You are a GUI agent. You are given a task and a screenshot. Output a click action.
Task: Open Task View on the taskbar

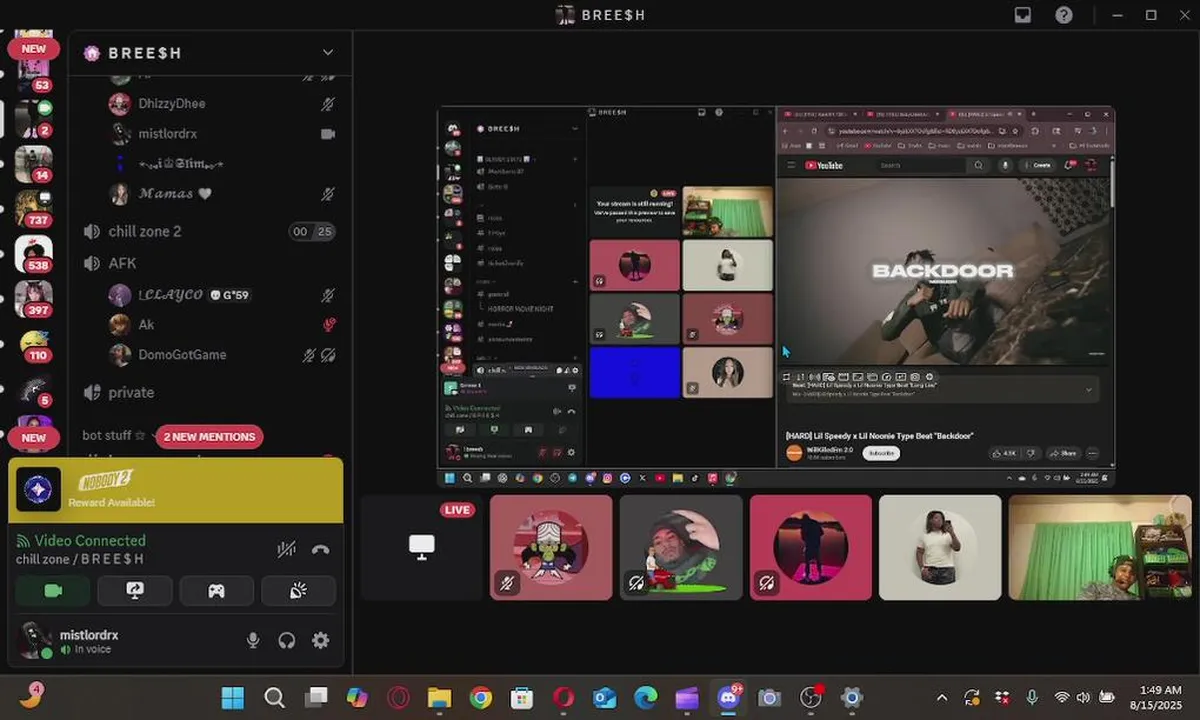[x=316, y=698]
